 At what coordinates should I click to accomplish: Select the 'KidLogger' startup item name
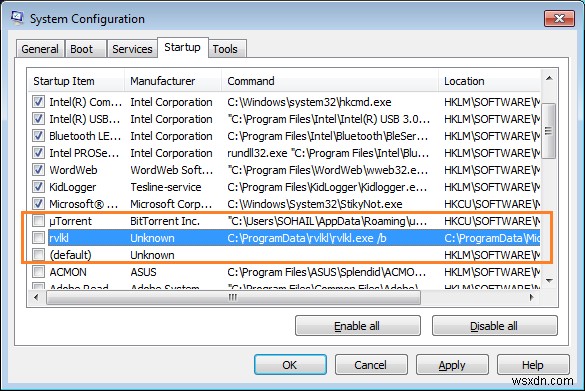pos(73,187)
